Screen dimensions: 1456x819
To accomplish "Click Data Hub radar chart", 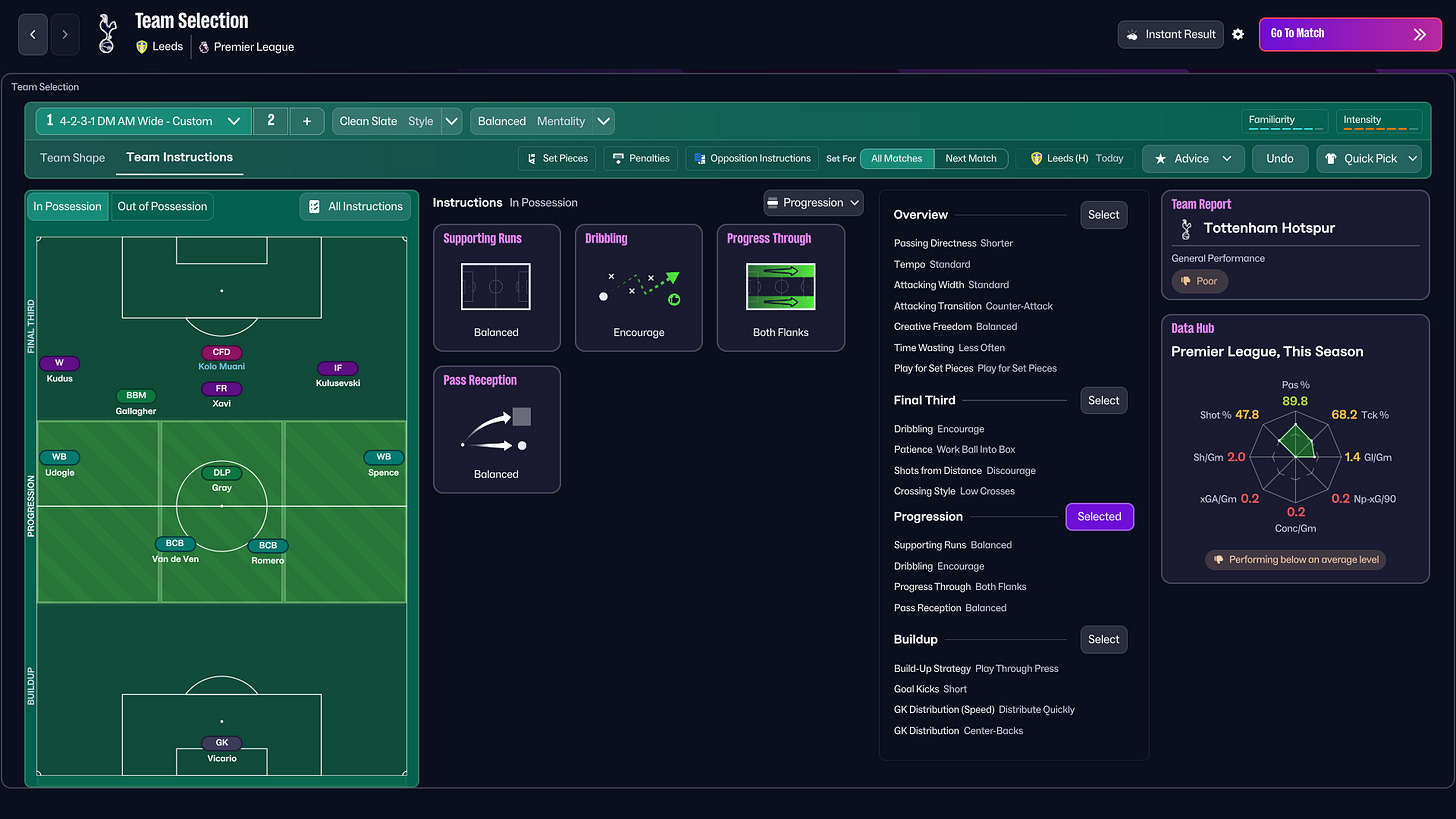I will 1297,455.
